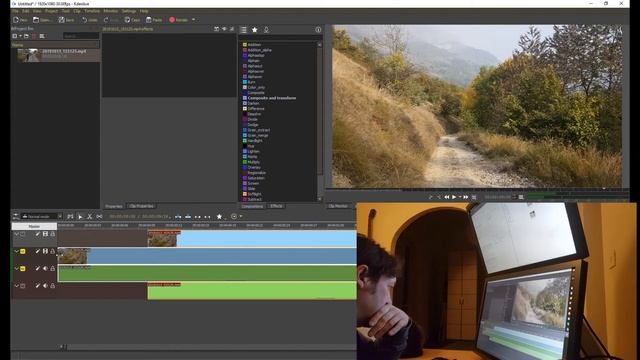The height and width of the screenshot is (360, 640).
Task: Toggle the info icon in compositions panel
Action: (x=318, y=30)
